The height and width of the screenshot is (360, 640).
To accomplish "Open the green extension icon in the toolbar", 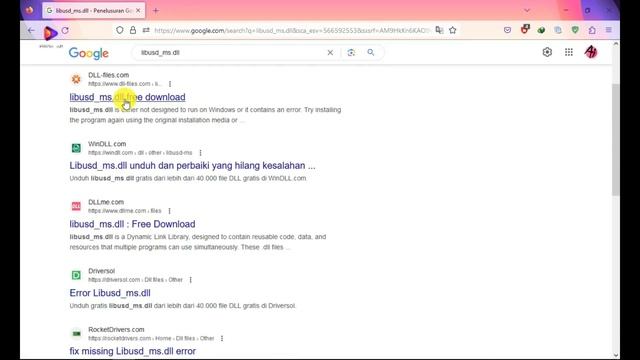I will point(541,30).
